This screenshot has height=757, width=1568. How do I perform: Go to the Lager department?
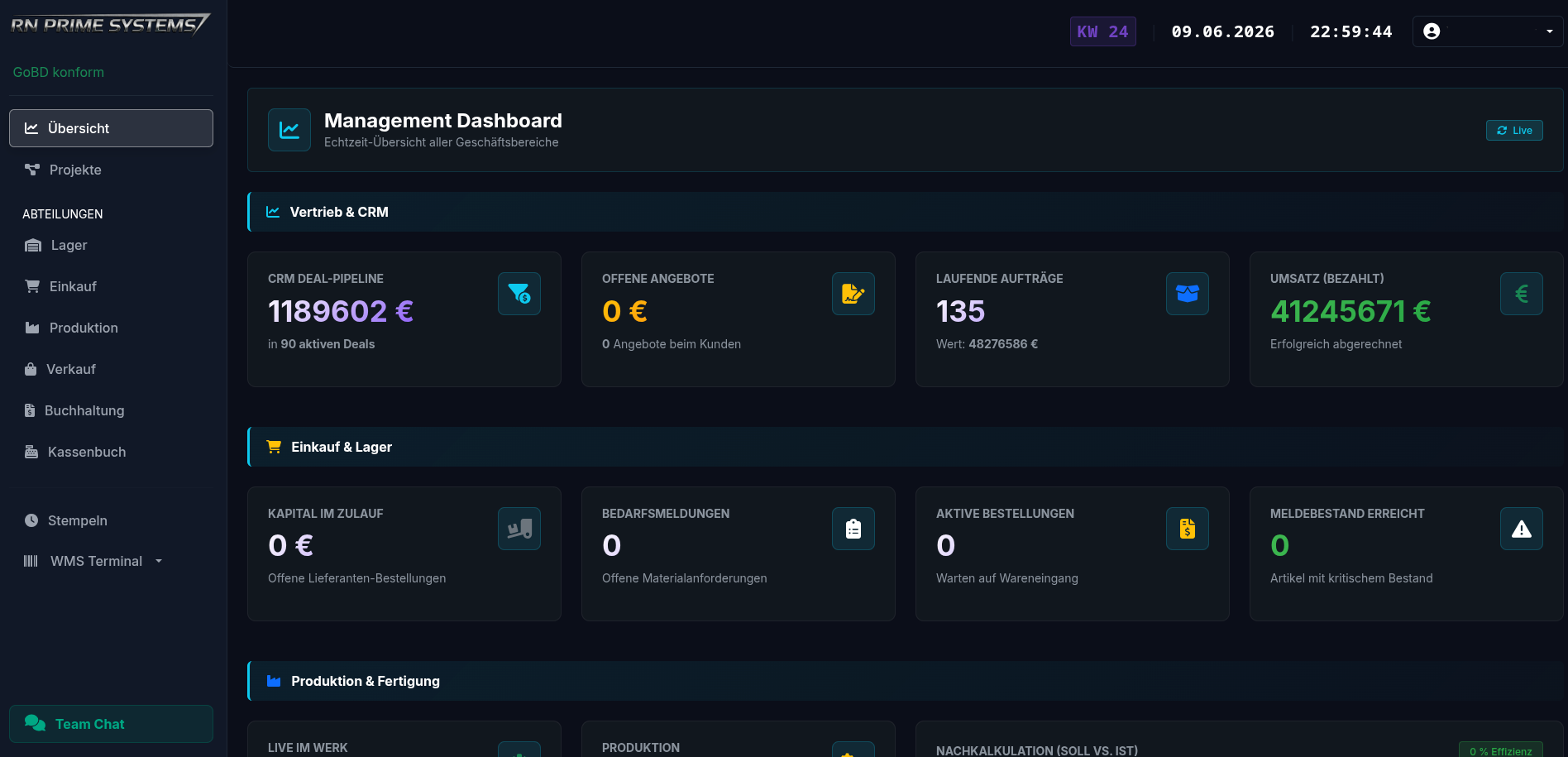pyautogui.click(x=111, y=245)
